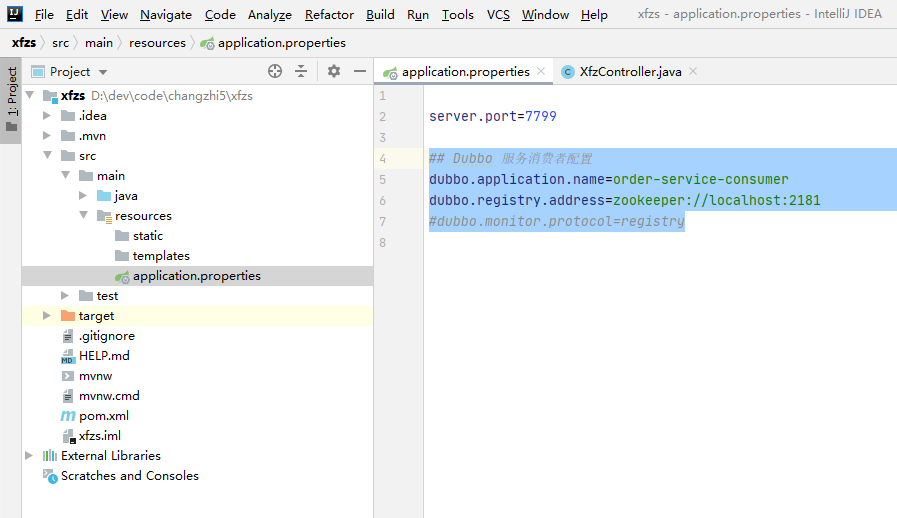The height and width of the screenshot is (518, 897).
Task: Open the Refactor menu
Action: coord(329,15)
